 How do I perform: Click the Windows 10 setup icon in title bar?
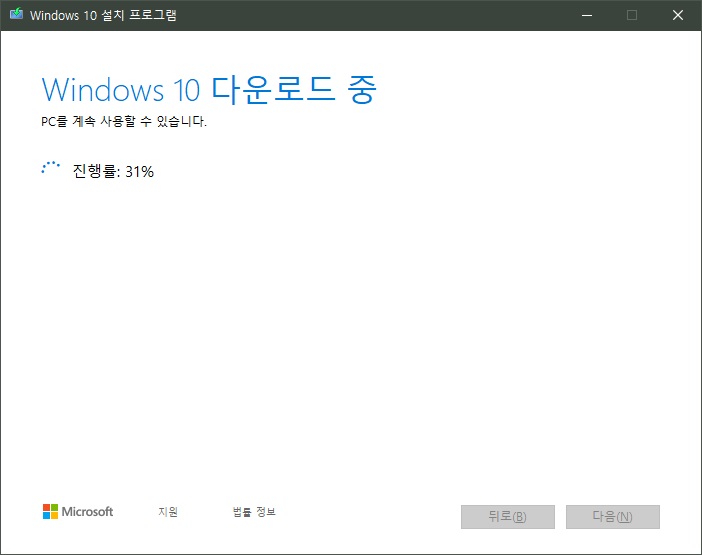17,14
